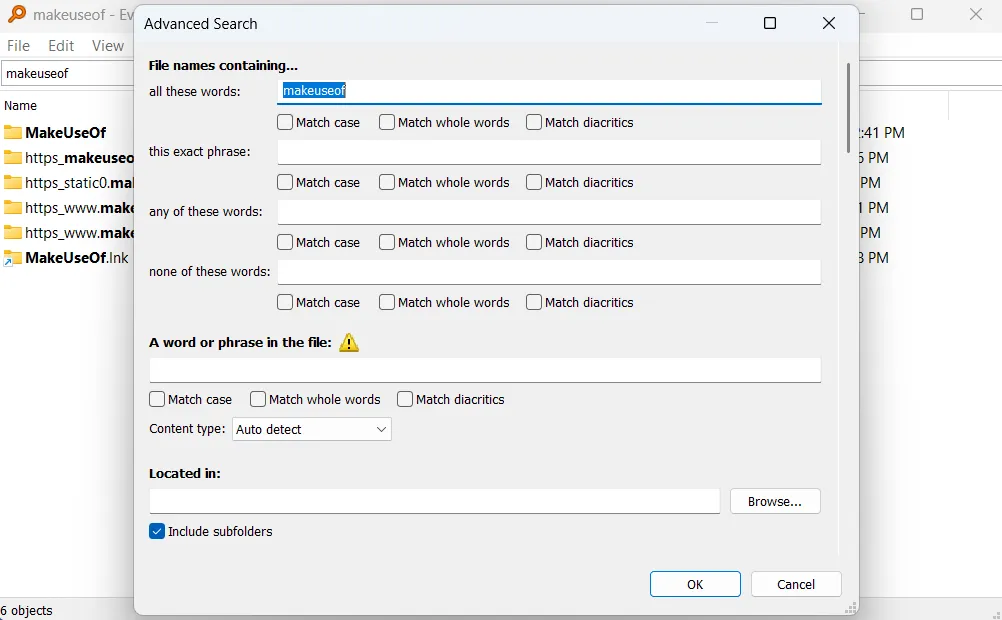Click the yellow warning icon beside file content

[x=348, y=343]
